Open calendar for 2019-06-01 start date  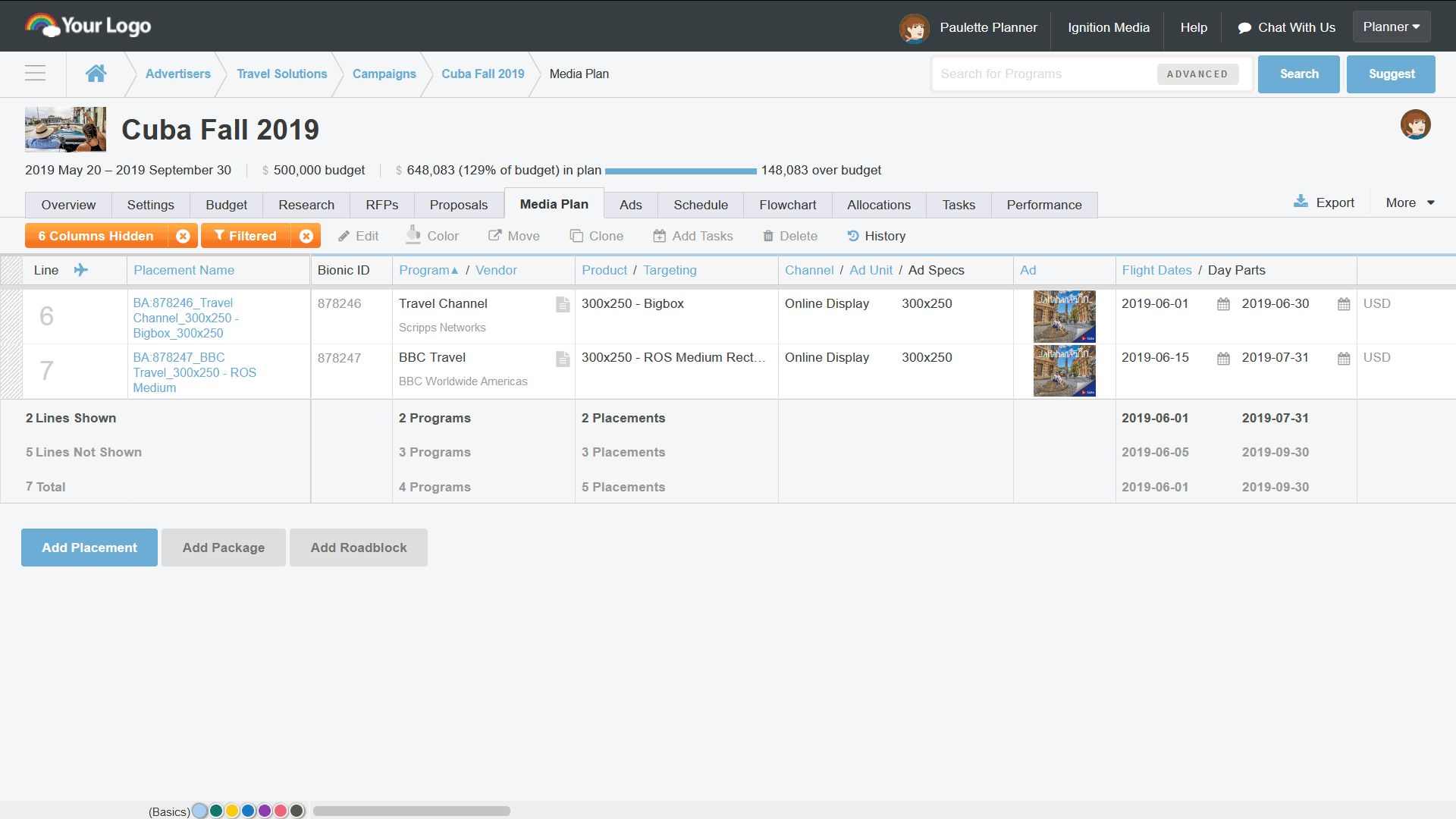(1223, 304)
